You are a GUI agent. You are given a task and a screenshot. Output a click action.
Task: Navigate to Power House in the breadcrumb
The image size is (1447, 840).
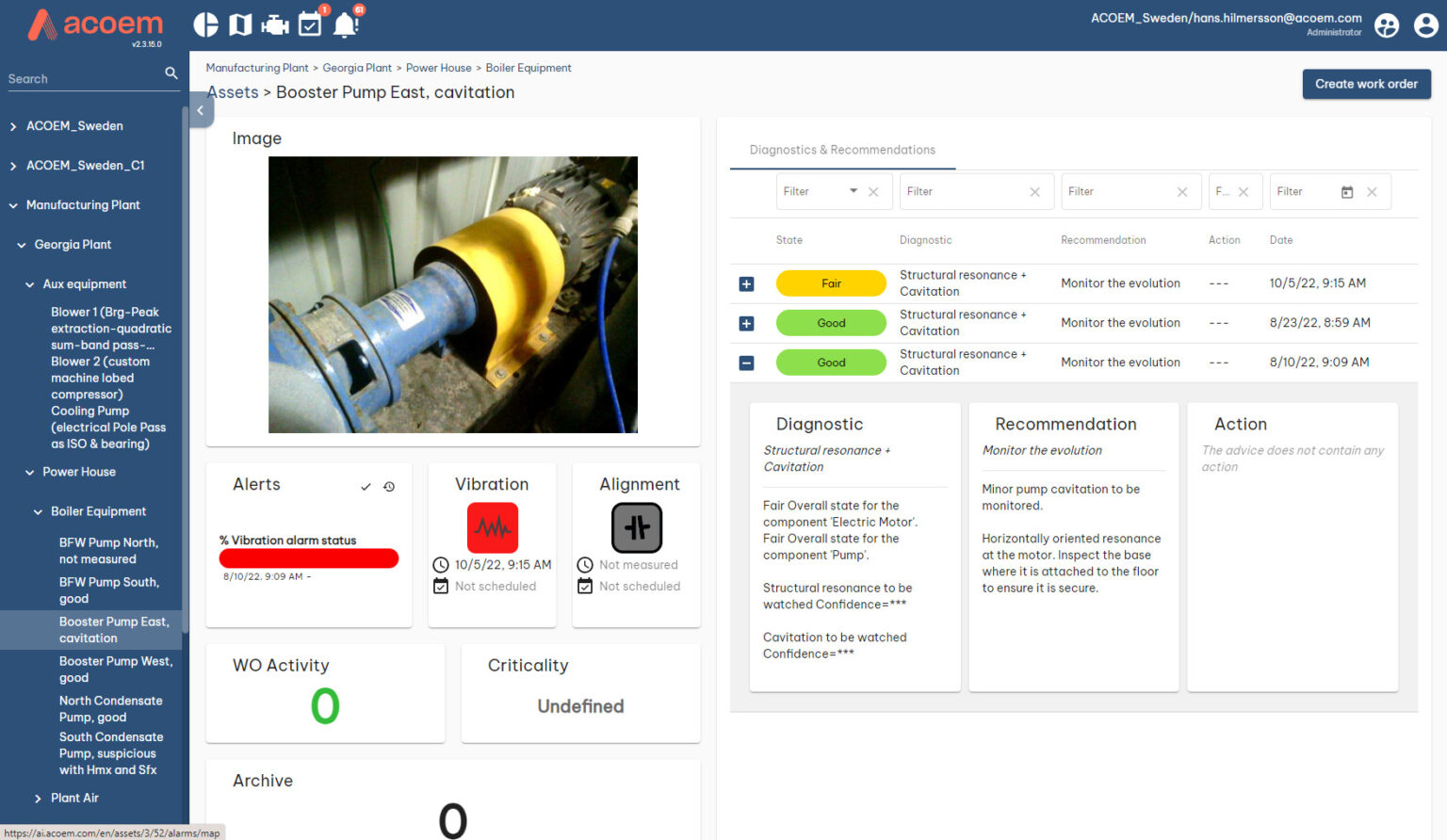tap(439, 67)
